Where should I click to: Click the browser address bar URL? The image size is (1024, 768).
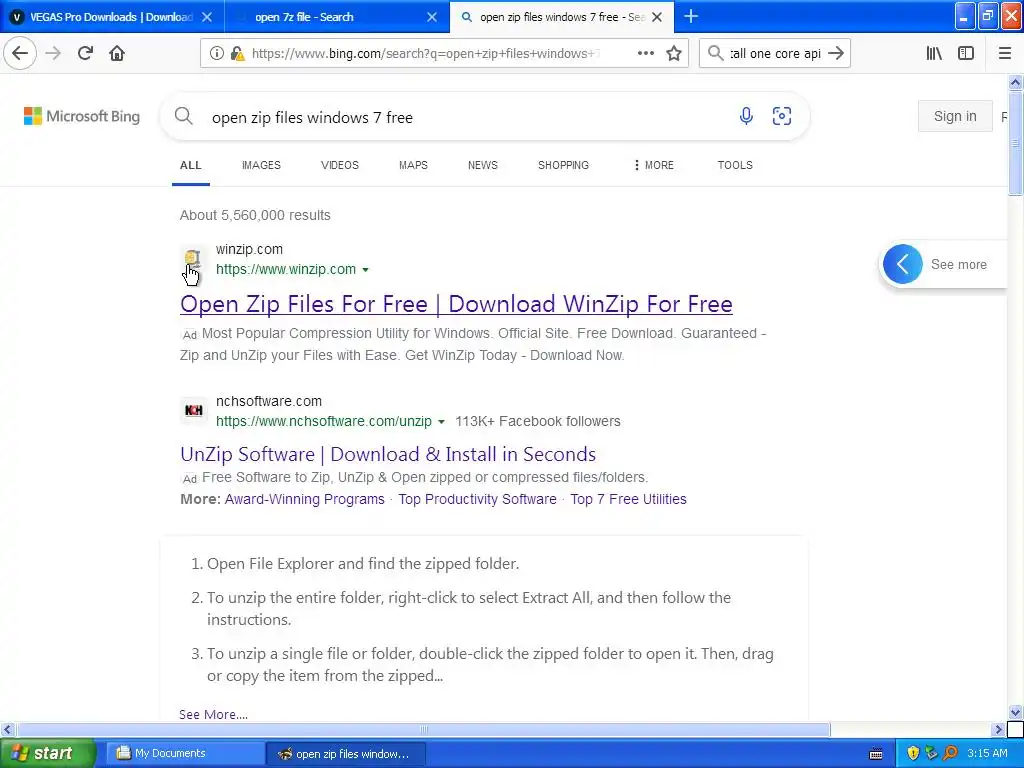(x=424, y=54)
